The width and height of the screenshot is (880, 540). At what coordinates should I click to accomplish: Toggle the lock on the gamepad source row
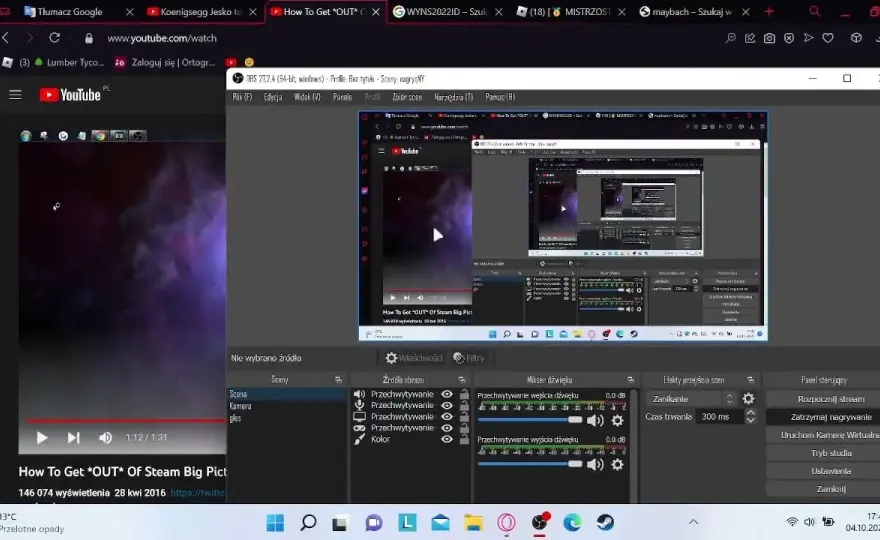464,428
